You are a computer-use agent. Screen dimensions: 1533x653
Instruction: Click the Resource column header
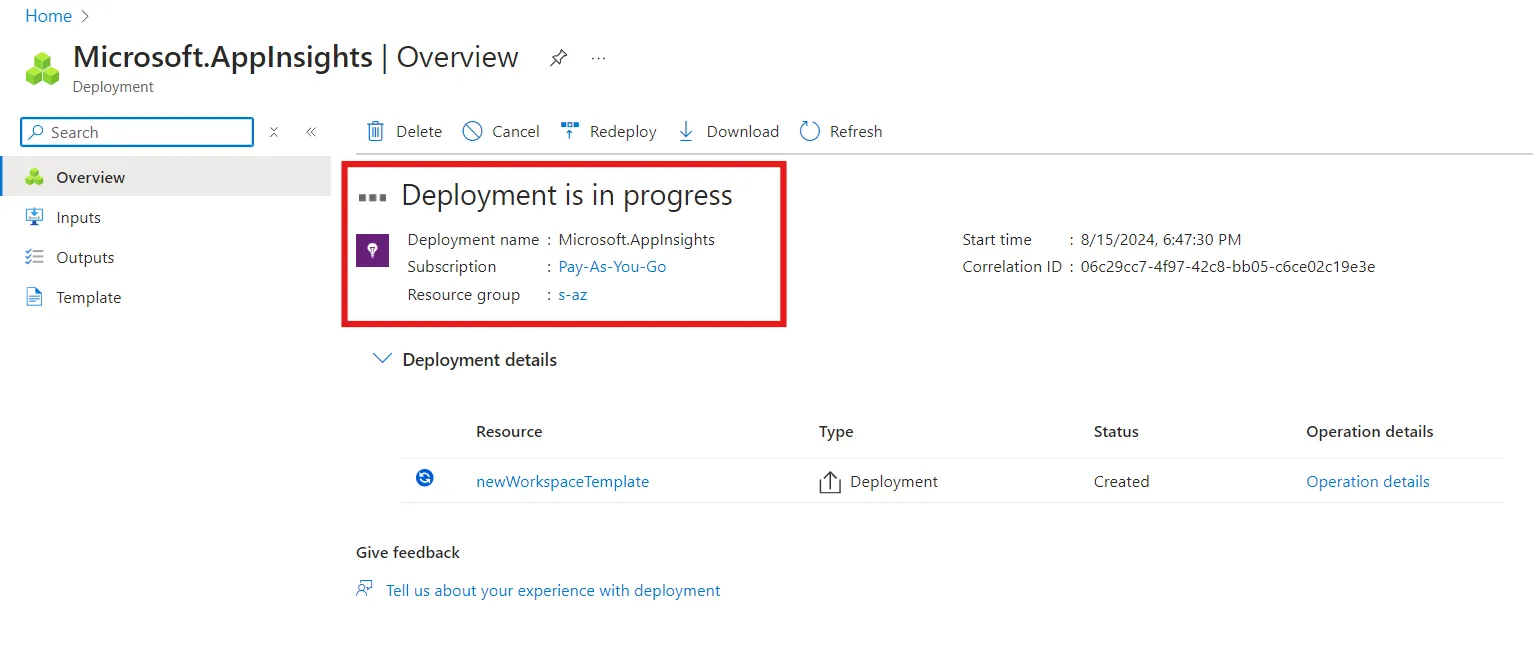pos(509,432)
